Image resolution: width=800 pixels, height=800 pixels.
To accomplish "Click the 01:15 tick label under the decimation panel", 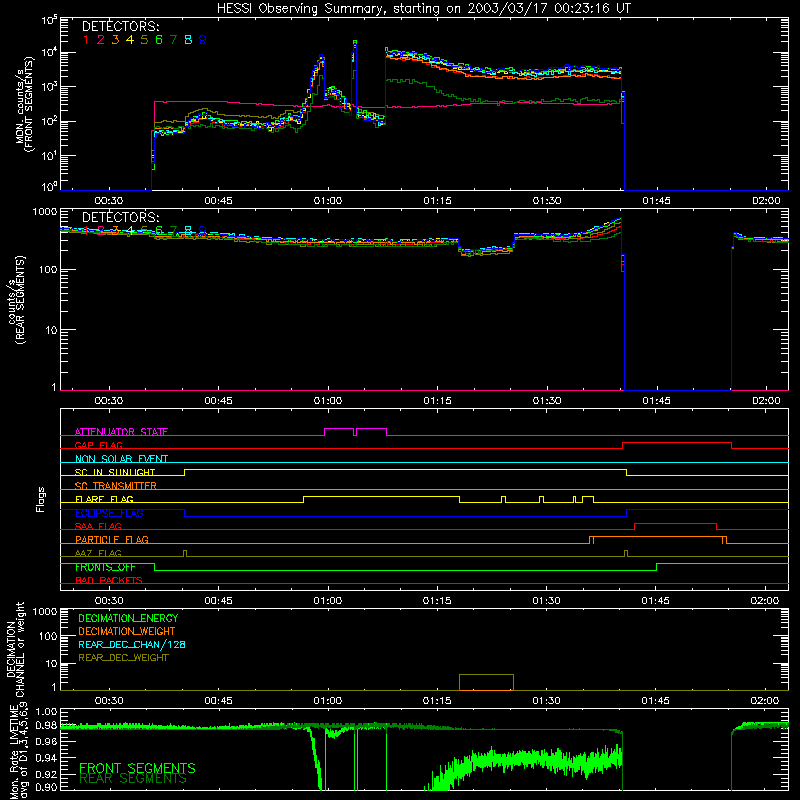I will 437,701.
